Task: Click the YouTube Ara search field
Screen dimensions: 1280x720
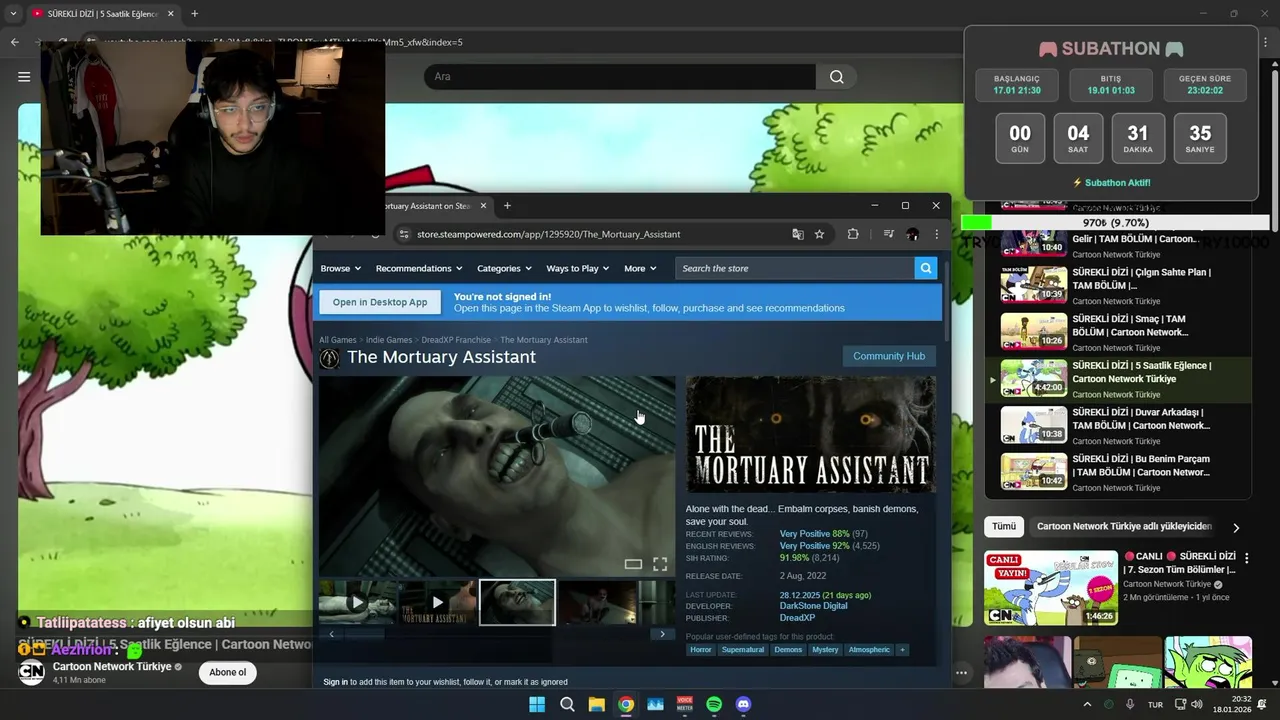Action: tap(620, 77)
